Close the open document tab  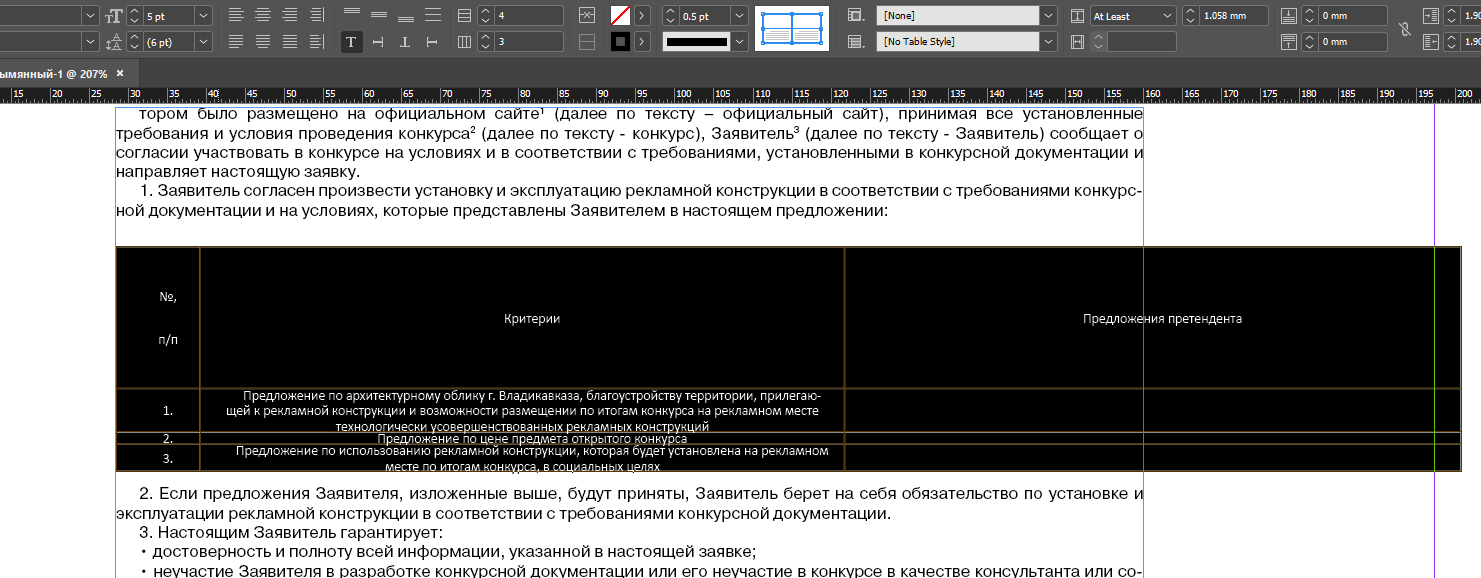[120, 74]
